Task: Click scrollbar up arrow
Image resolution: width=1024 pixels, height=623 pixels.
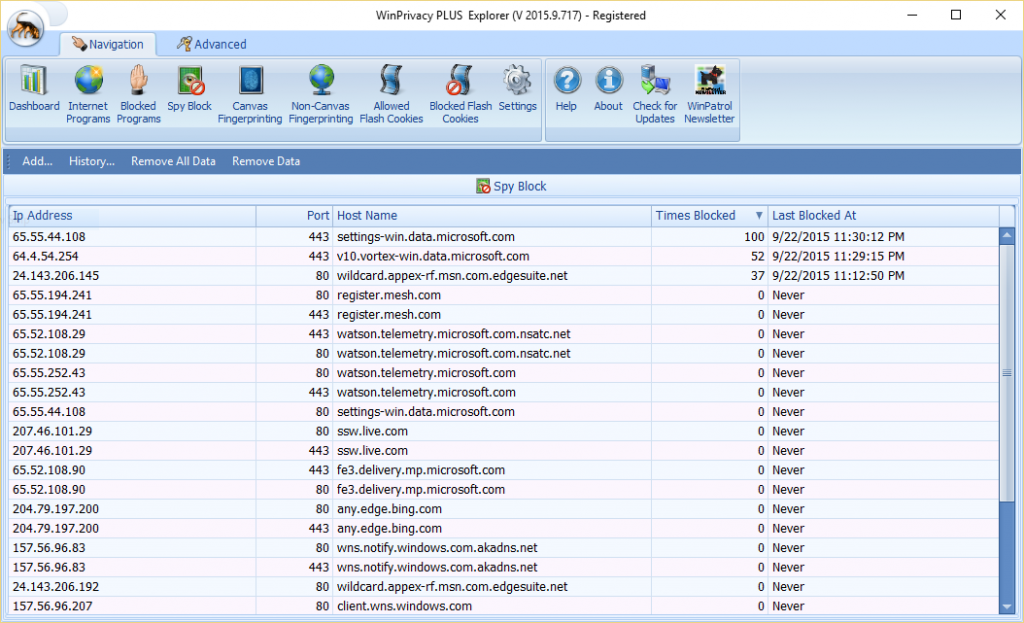Action: 1006,235
